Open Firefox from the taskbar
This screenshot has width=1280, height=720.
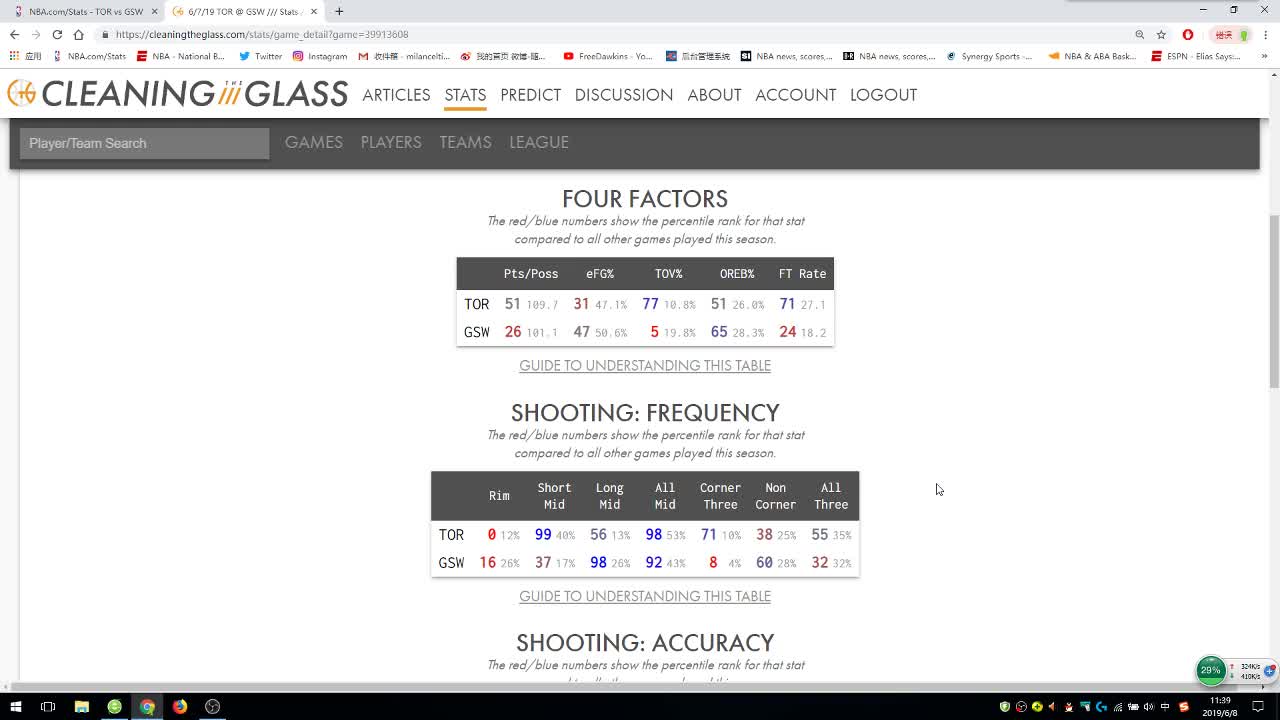tap(180, 706)
